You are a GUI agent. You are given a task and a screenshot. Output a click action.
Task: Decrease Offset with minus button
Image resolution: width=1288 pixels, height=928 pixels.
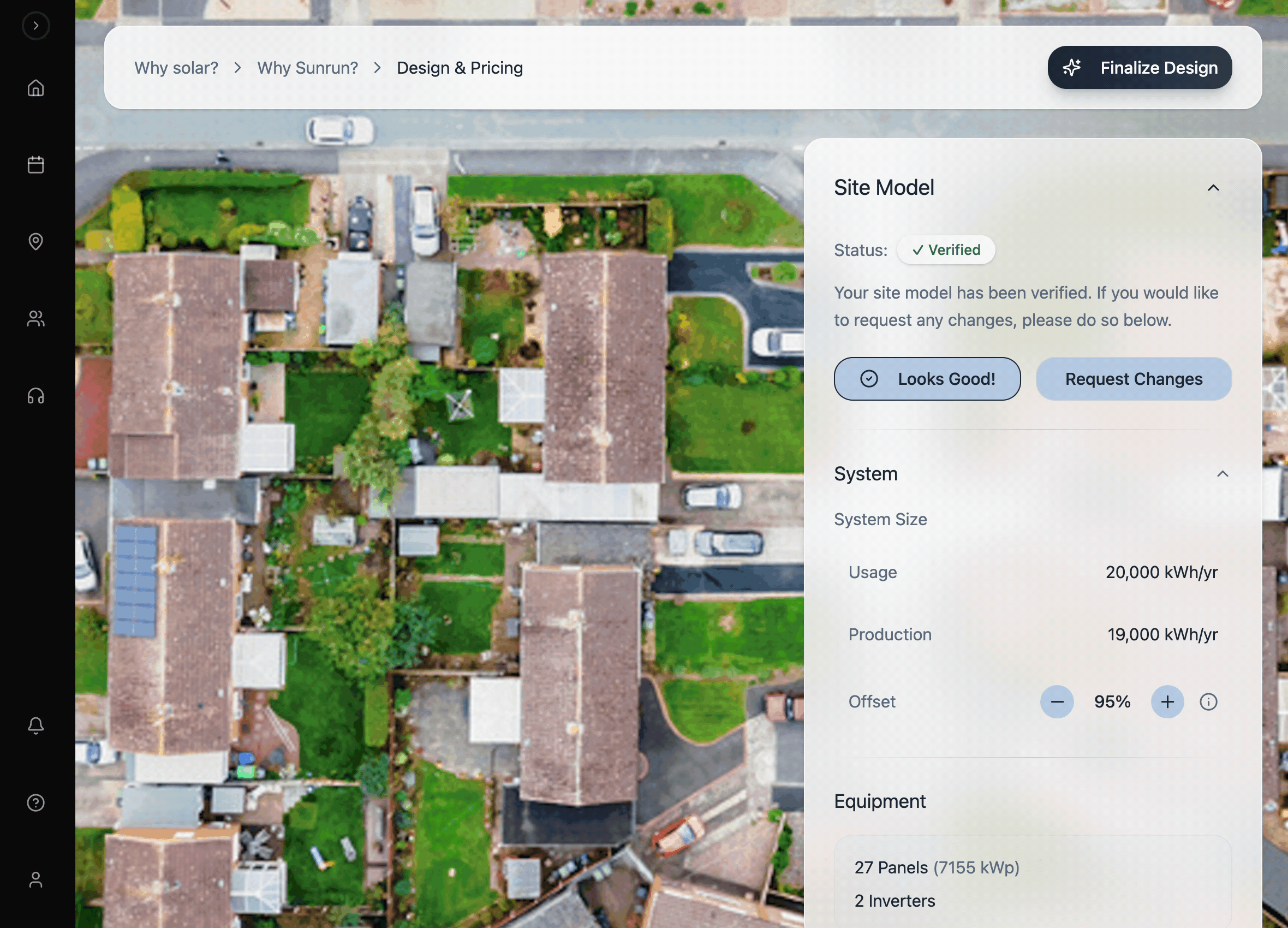(1056, 702)
